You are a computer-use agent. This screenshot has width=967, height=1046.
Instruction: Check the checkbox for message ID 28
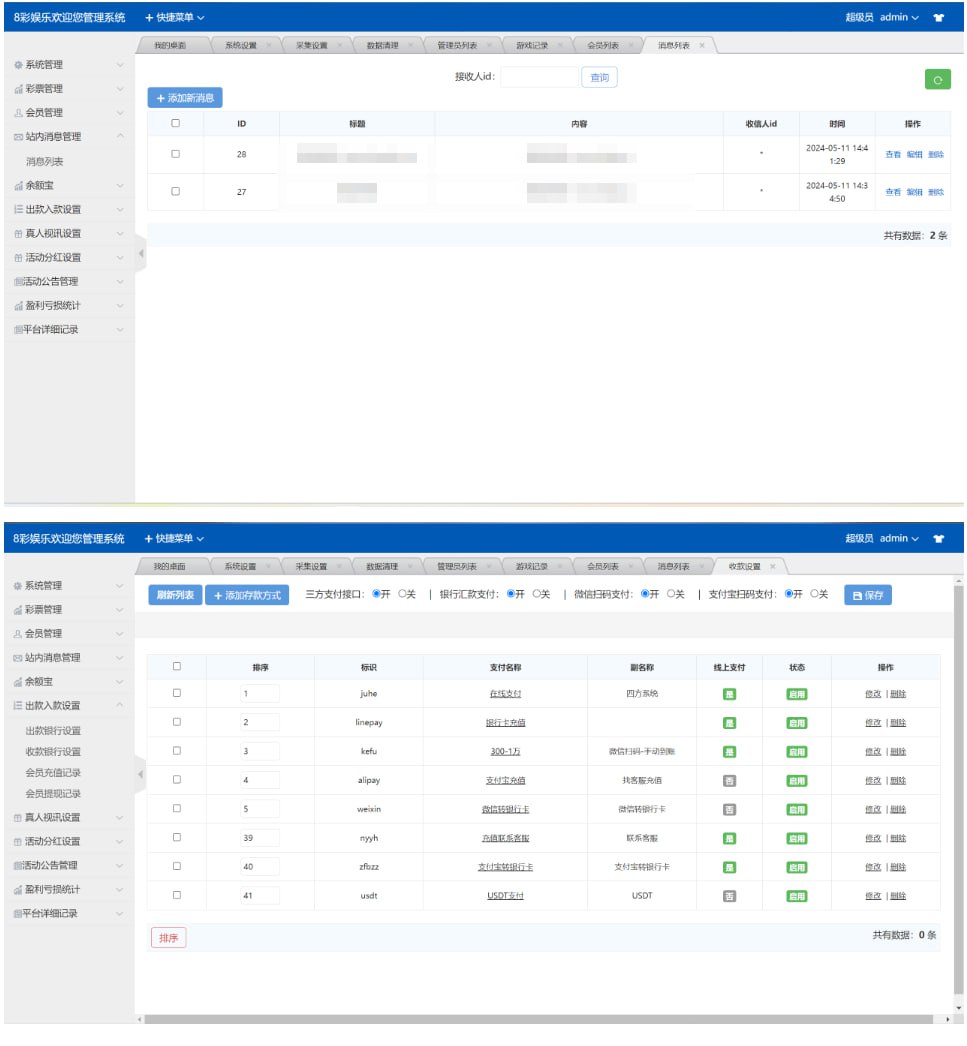176,154
